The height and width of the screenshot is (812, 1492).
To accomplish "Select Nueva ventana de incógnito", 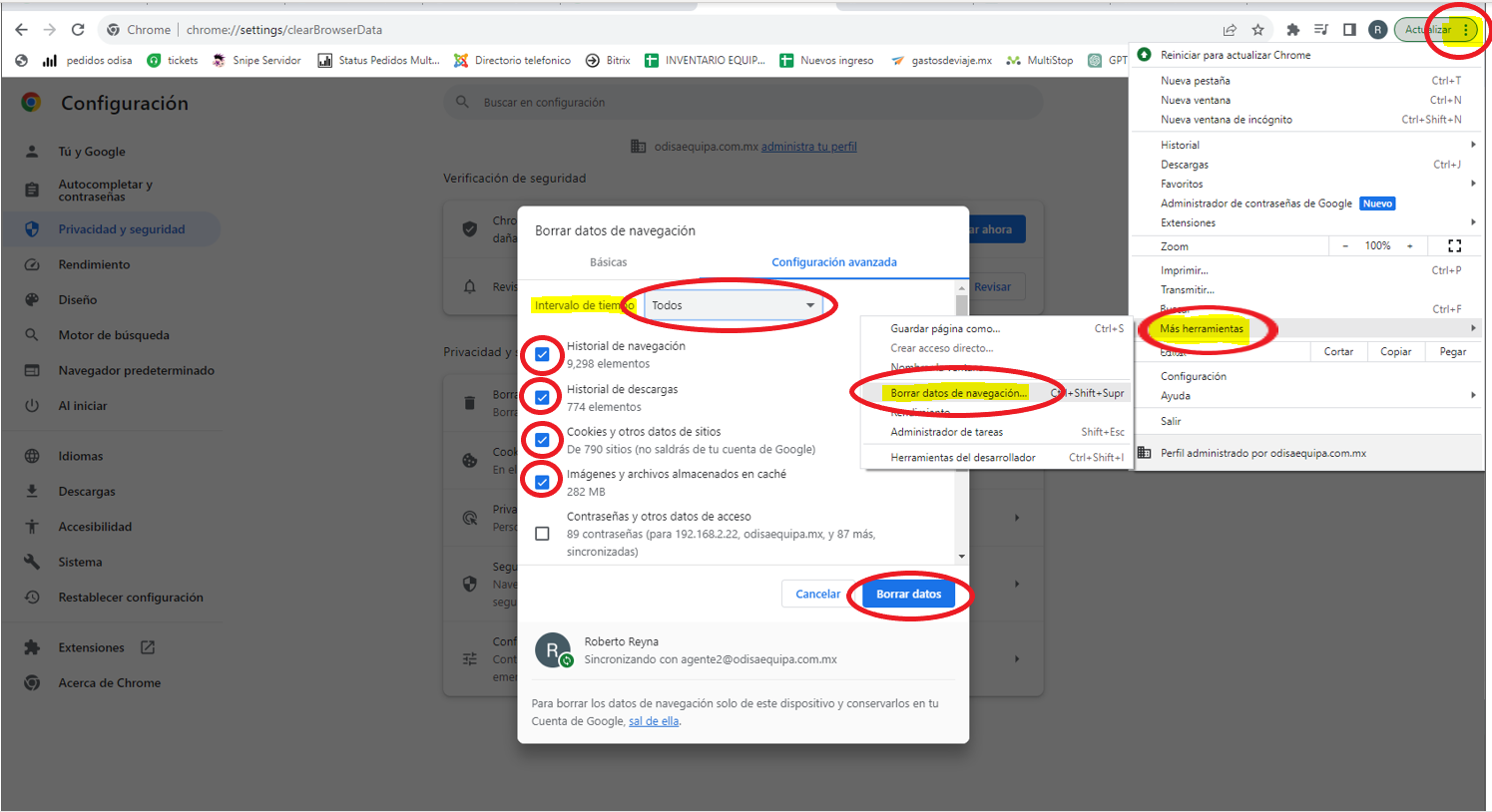I will click(x=1307, y=120).
